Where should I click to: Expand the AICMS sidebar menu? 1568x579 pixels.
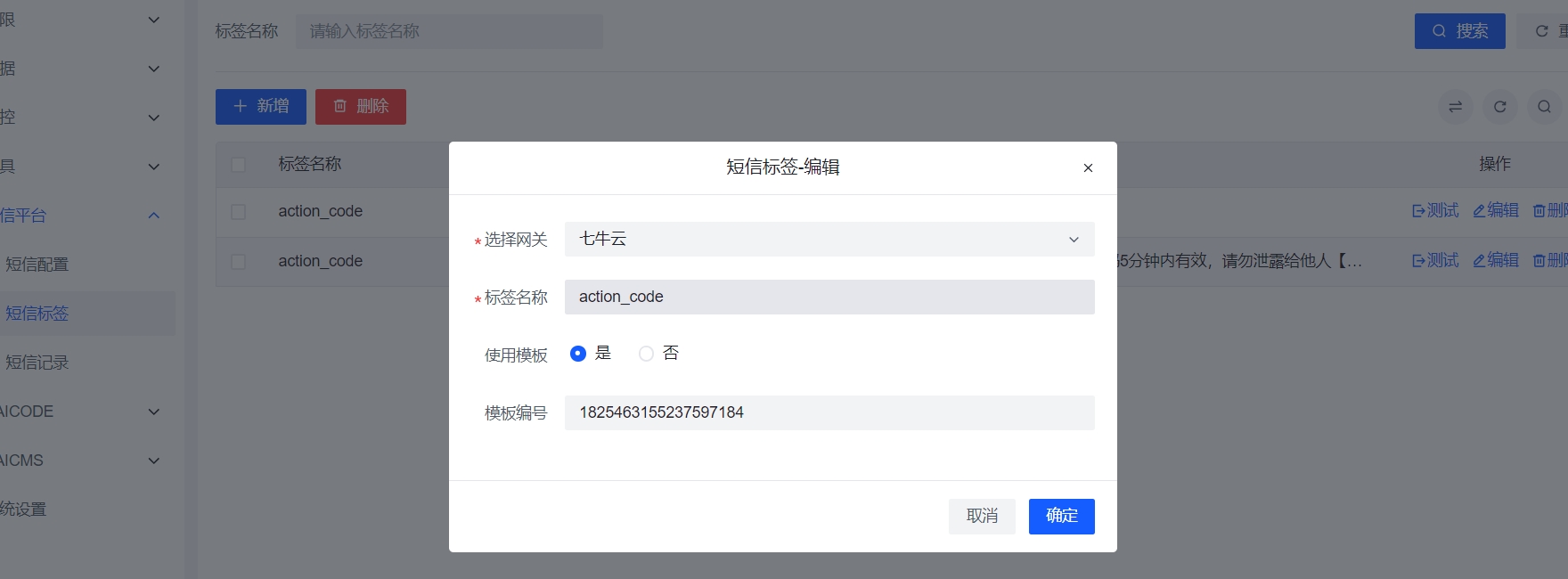(x=80, y=461)
